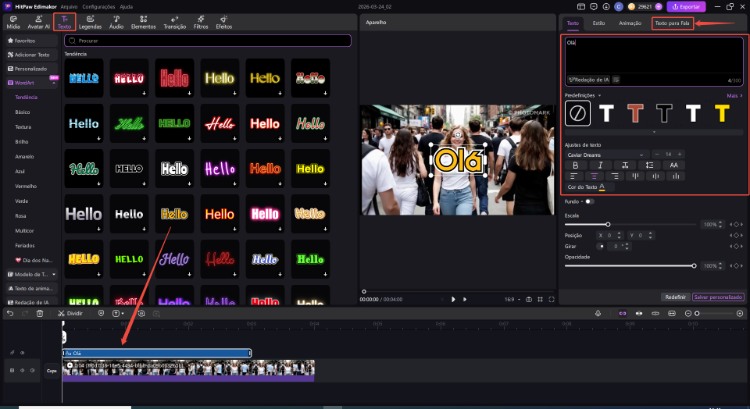
Task: Toggle visibility of the text track
Action: tap(22, 353)
